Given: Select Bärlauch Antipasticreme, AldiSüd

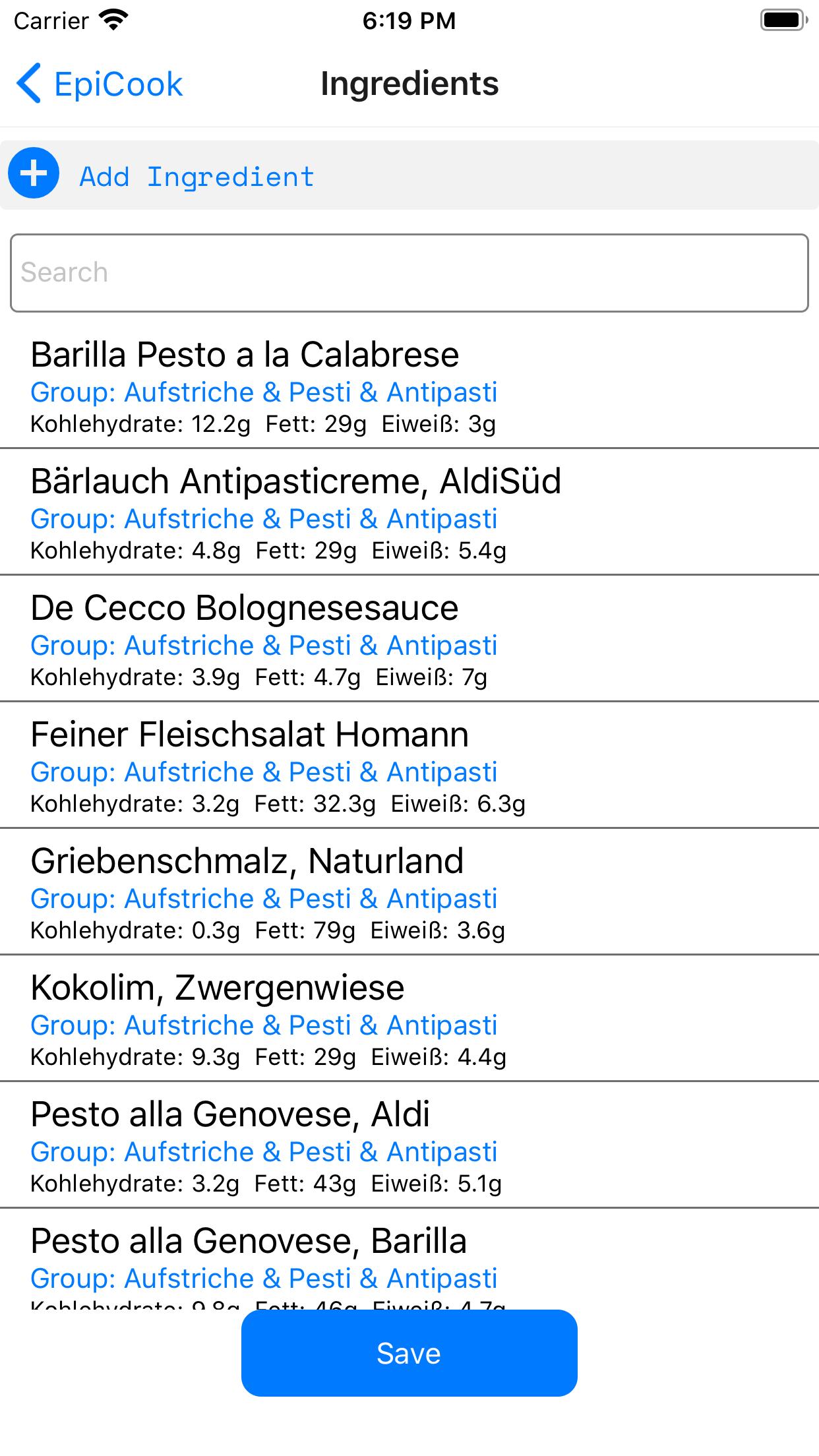Looking at the screenshot, I should click(409, 512).
